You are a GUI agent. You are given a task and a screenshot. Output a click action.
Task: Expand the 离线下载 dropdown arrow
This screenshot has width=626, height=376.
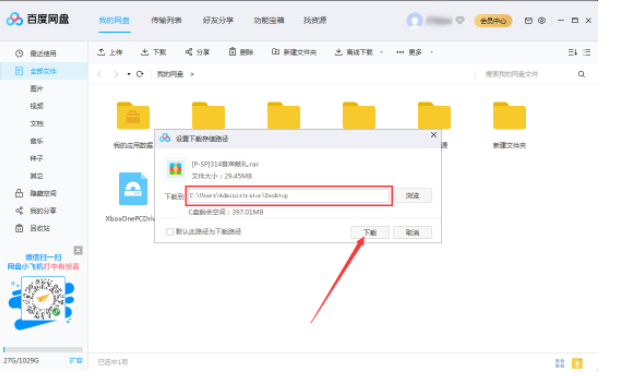[381, 52]
